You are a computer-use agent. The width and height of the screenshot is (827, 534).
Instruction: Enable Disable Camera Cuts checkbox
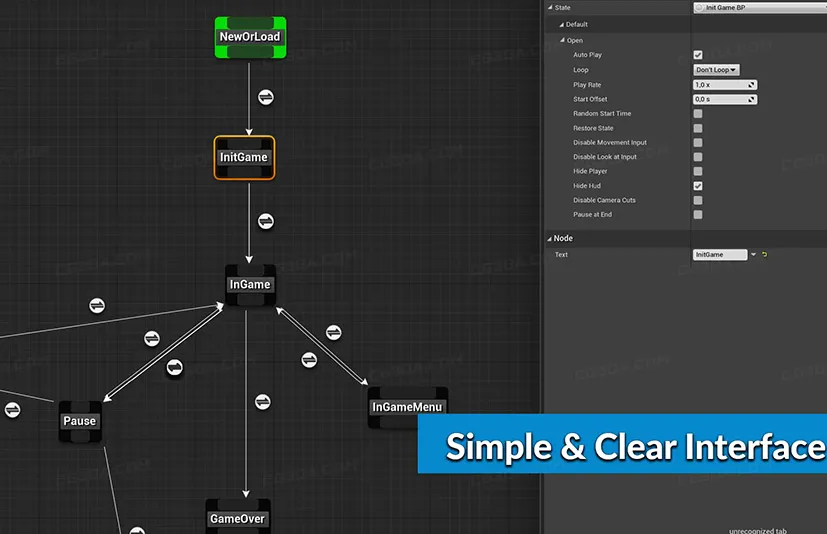[x=698, y=200]
